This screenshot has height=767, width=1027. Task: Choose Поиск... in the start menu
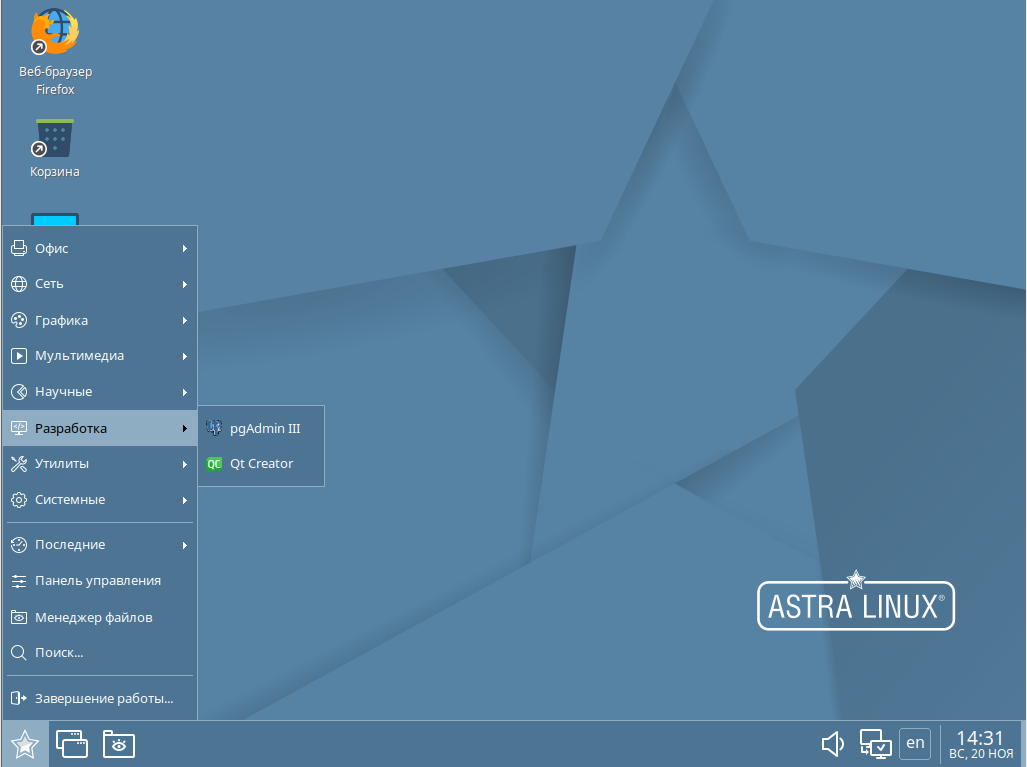click(x=100, y=653)
